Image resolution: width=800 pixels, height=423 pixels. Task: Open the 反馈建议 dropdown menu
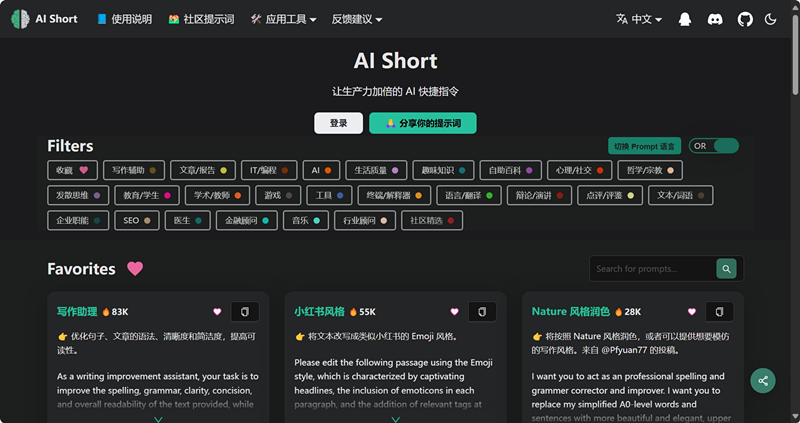(357, 19)
